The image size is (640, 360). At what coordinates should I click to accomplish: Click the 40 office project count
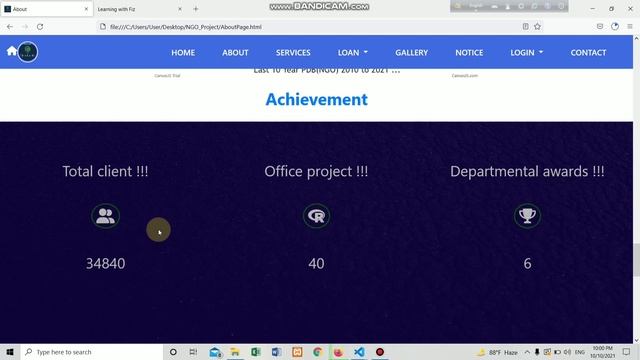pyautogui.click(x=316, y=263)
